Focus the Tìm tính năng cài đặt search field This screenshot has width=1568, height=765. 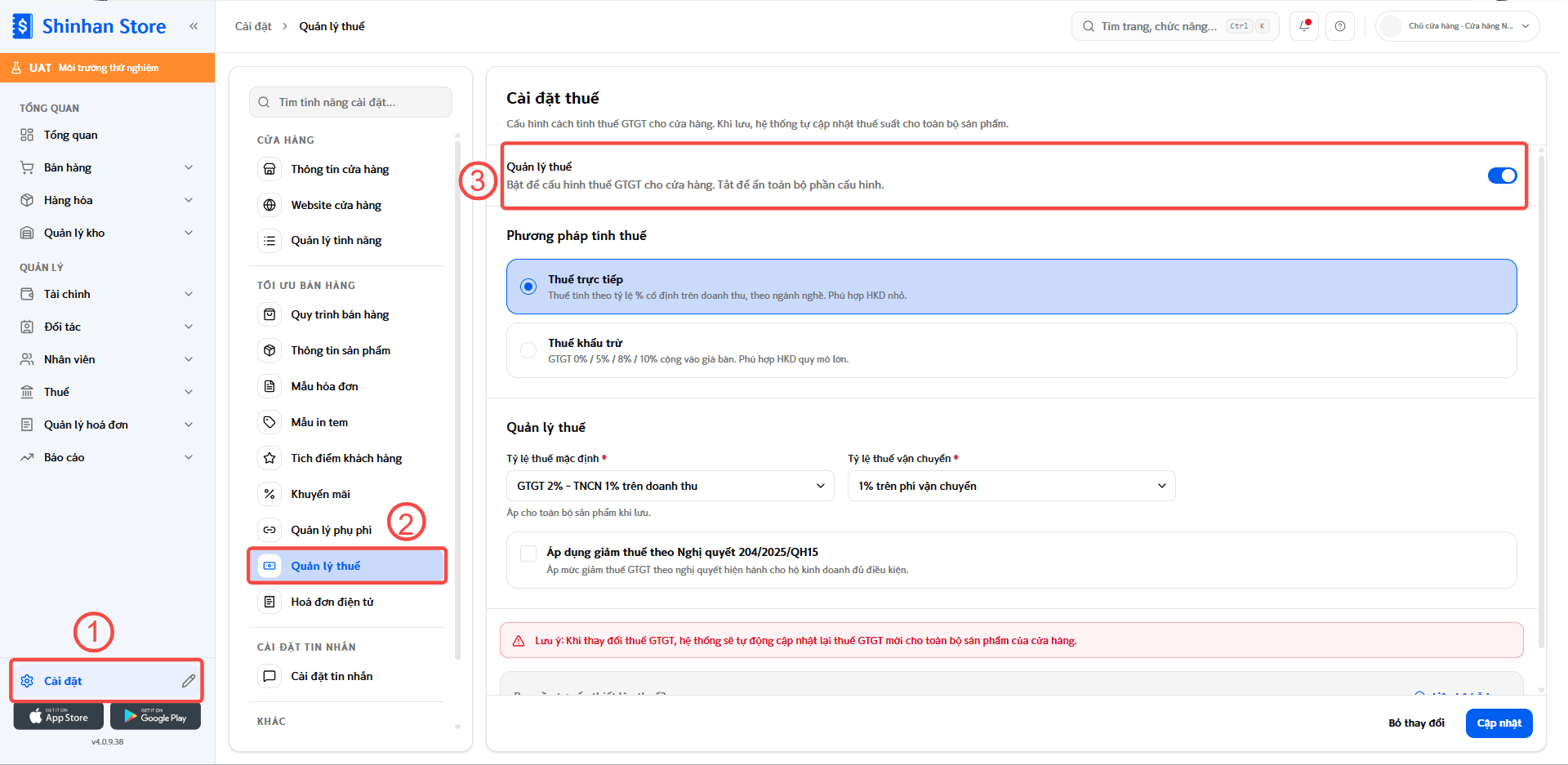tap(350, 102)
